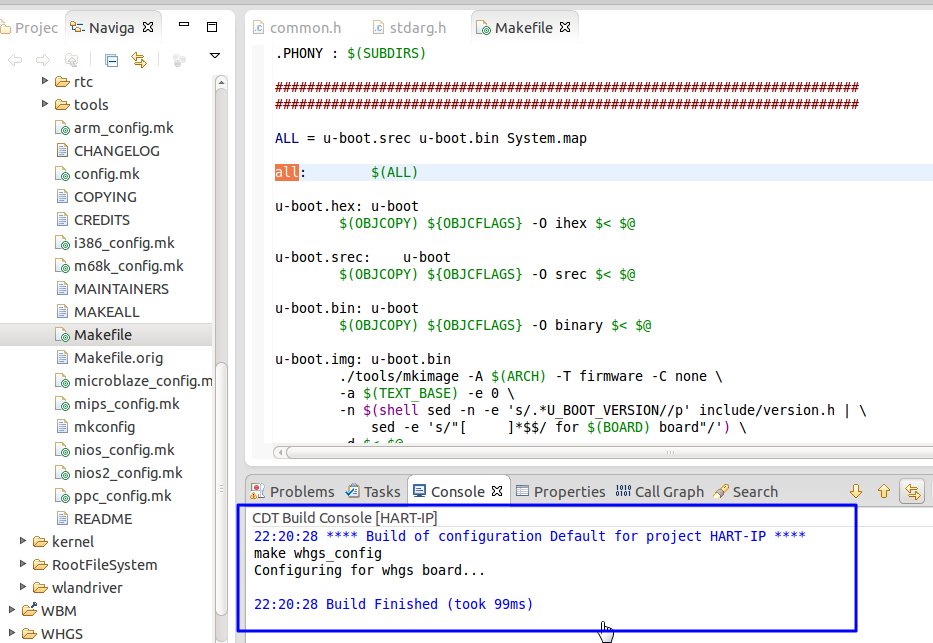Toggle Link with Editor in Navigator

pyautogui.click(x=139, y=60)
